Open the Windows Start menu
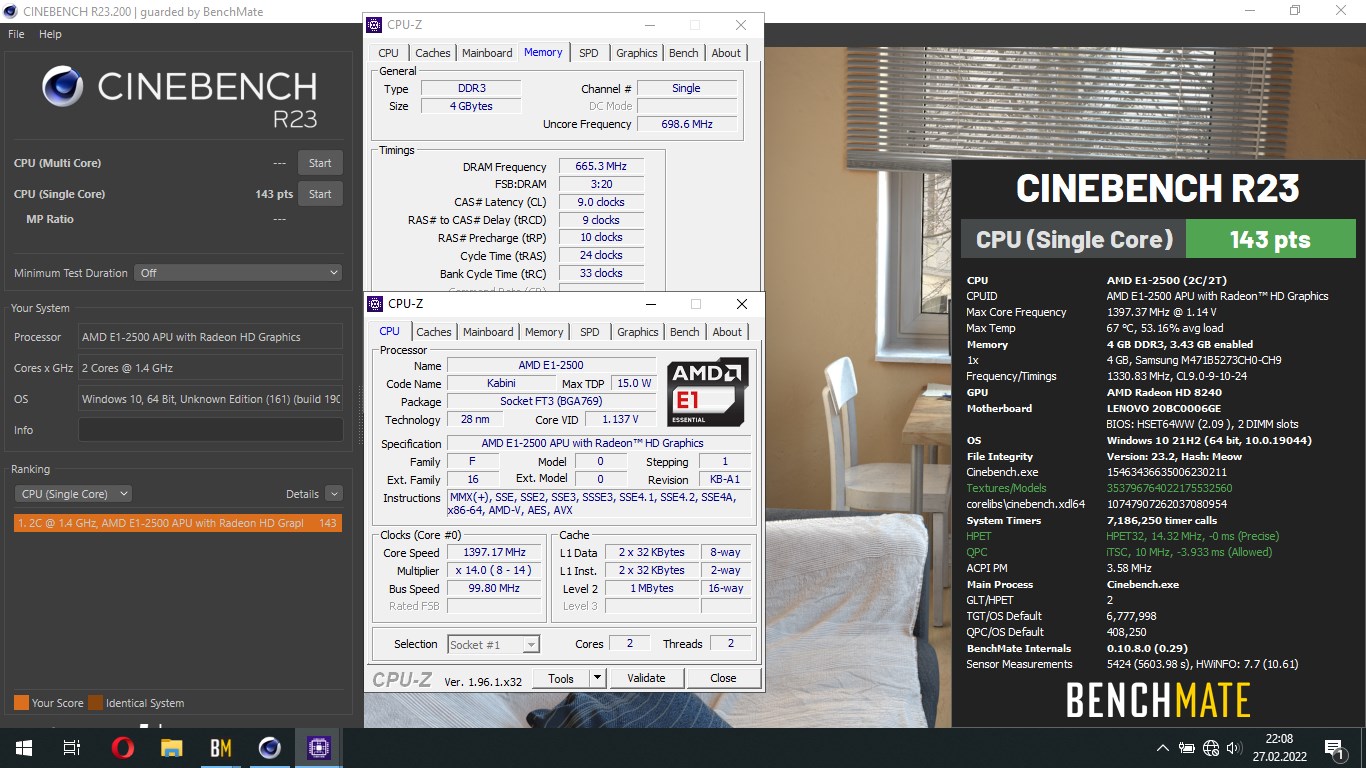 coord(23,747)
